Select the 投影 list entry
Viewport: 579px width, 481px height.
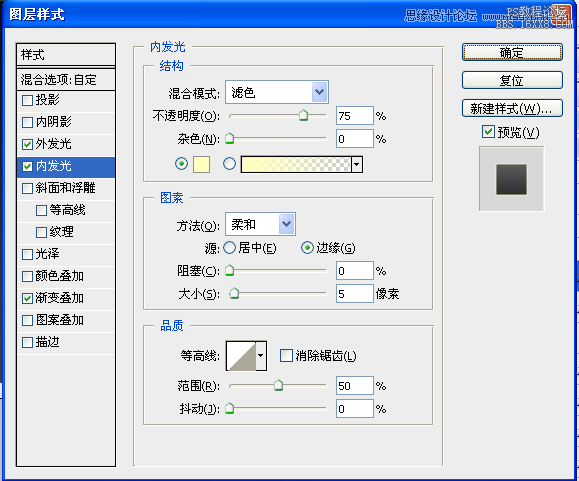(66, 100)
